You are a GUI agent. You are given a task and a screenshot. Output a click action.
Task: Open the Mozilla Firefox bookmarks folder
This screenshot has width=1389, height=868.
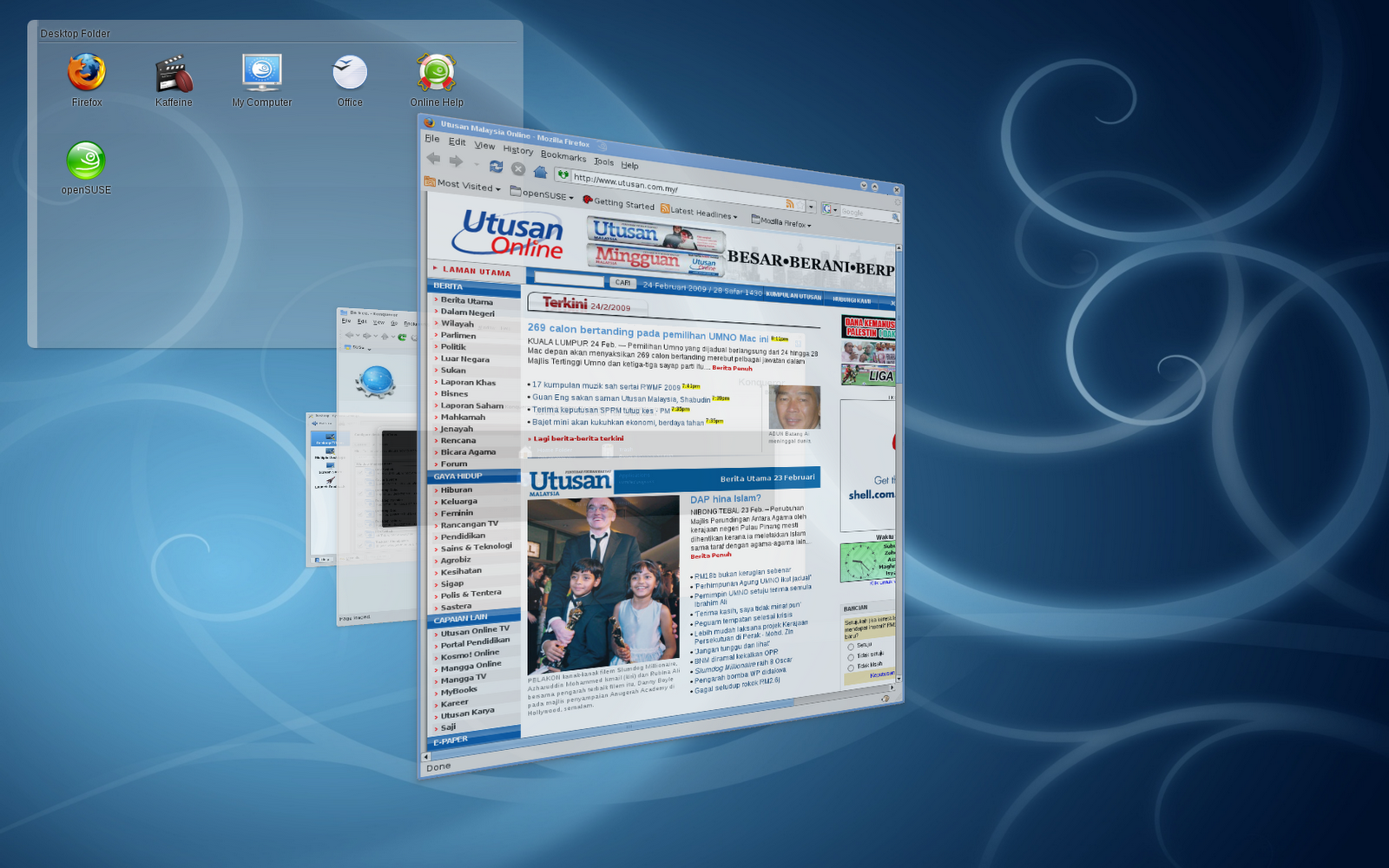pos(781,221)
